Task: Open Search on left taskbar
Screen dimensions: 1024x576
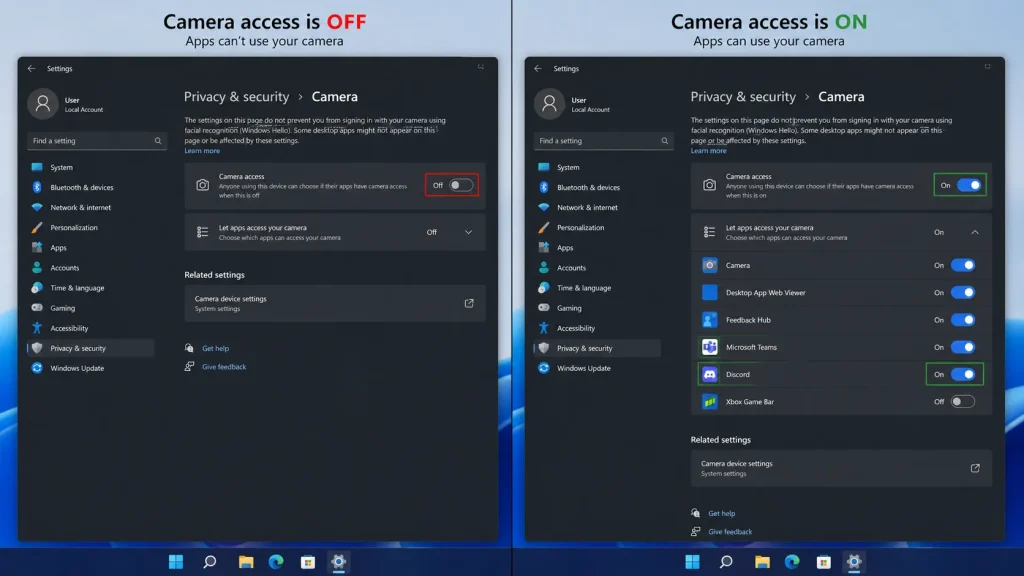Action: pyautogui.click(x=209, y=562)
